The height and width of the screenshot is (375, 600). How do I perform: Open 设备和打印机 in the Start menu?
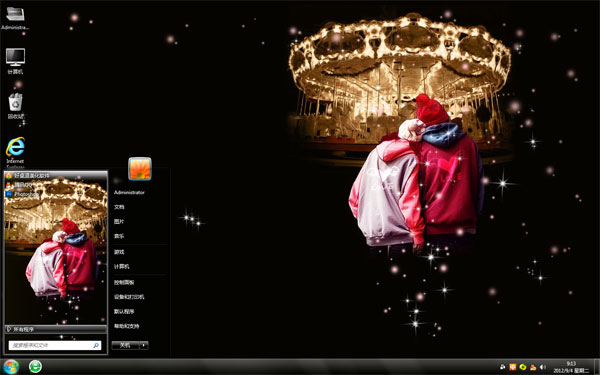coord(129,297)
